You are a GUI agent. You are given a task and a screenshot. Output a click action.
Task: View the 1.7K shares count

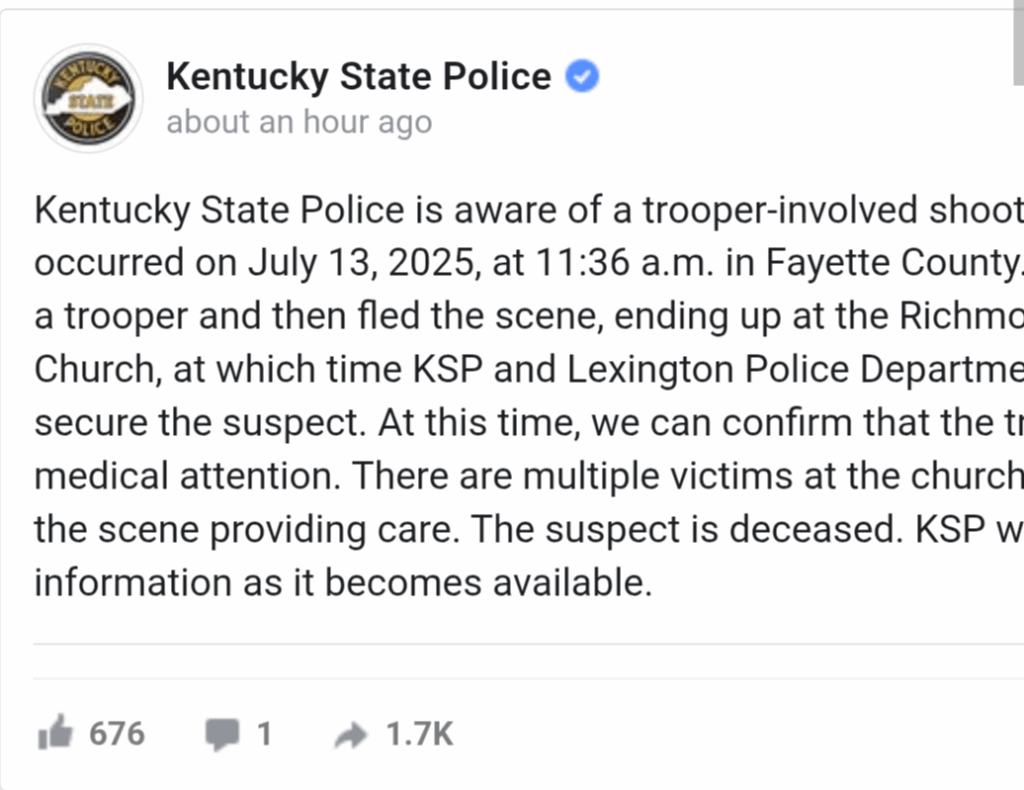click(419, 734)
